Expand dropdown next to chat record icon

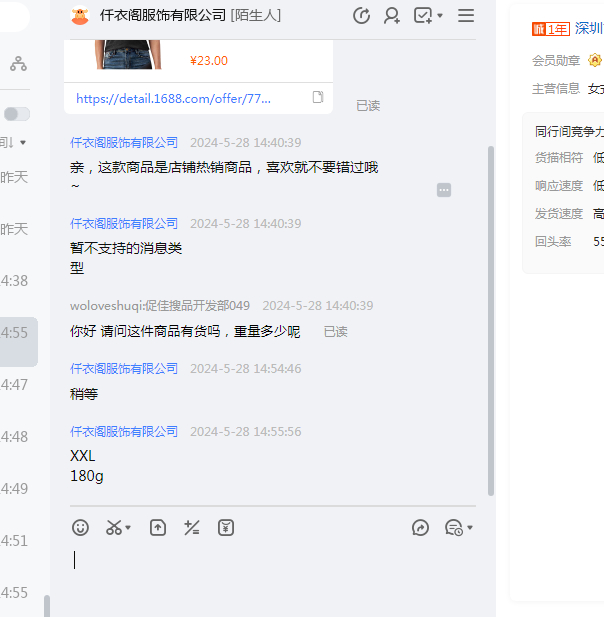pyautogui.click(x=470, y=528)
